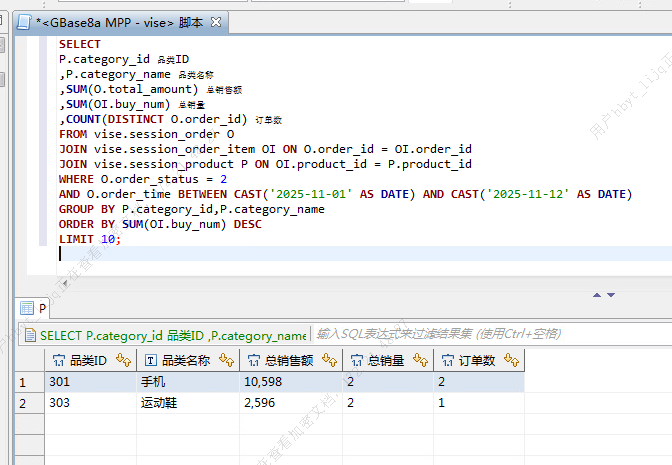Click 订单数 cell in the 手机 row
The image size is (672, 465).
pyautogui.click(x=479, y=382)
